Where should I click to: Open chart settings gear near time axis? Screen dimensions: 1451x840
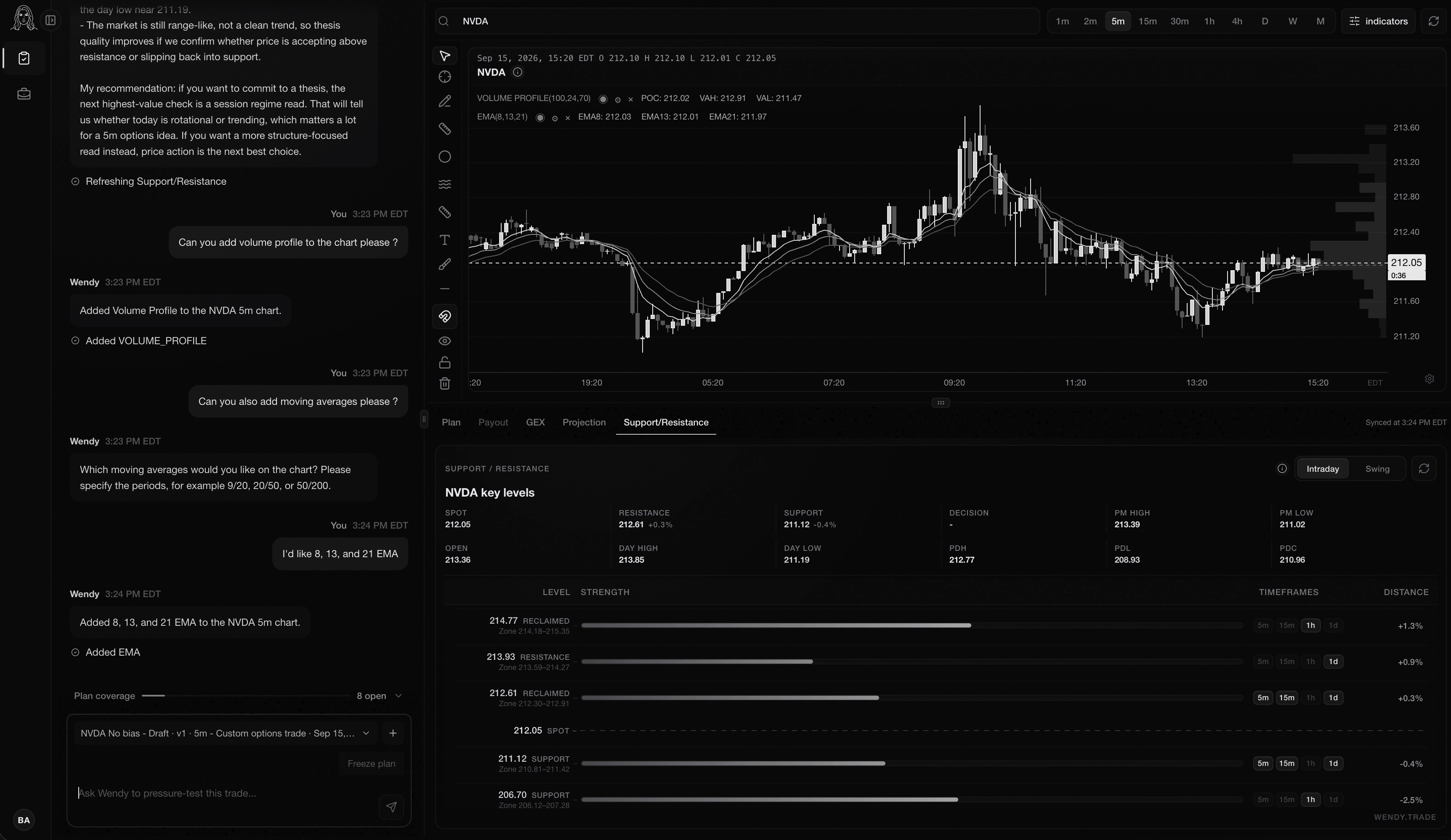[1429, 379]
